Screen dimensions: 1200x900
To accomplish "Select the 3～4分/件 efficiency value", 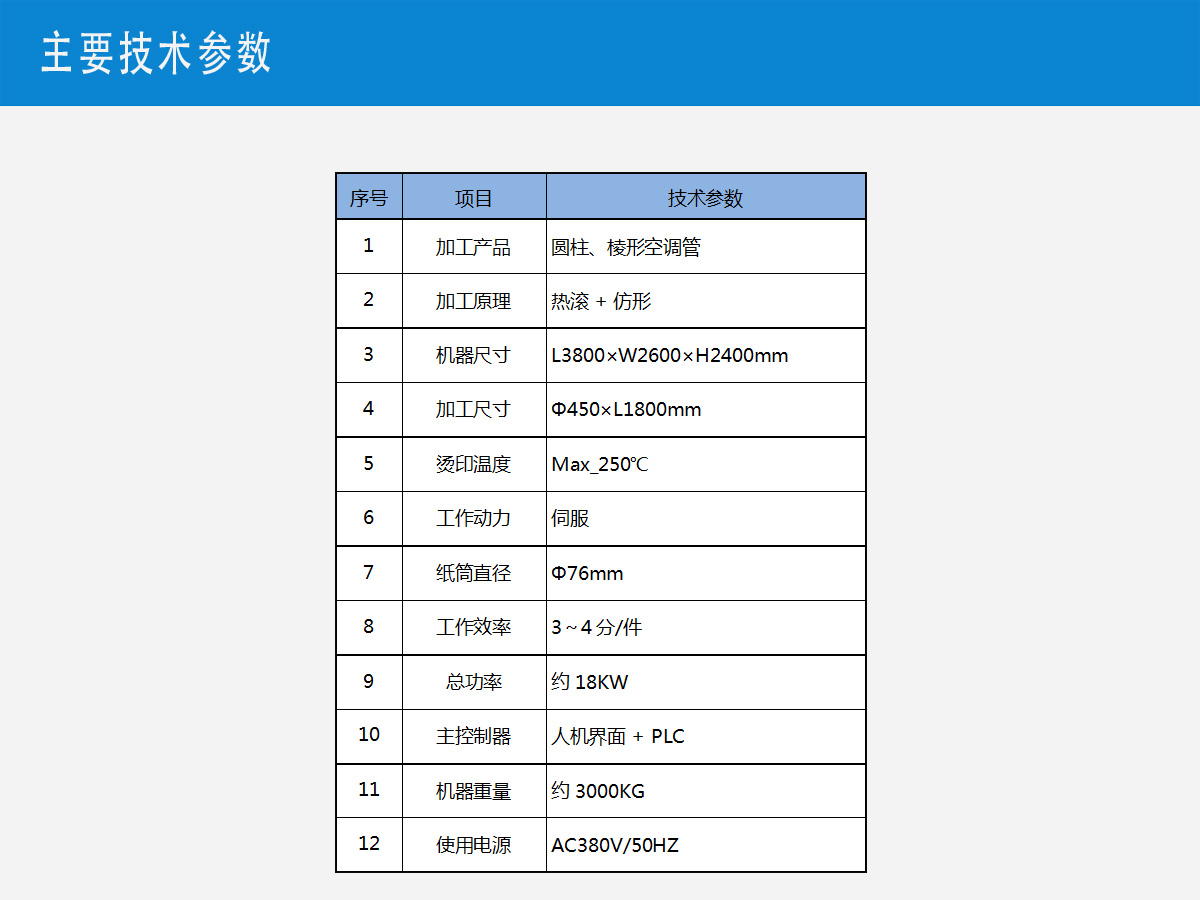I will click(x=597, y=628).
